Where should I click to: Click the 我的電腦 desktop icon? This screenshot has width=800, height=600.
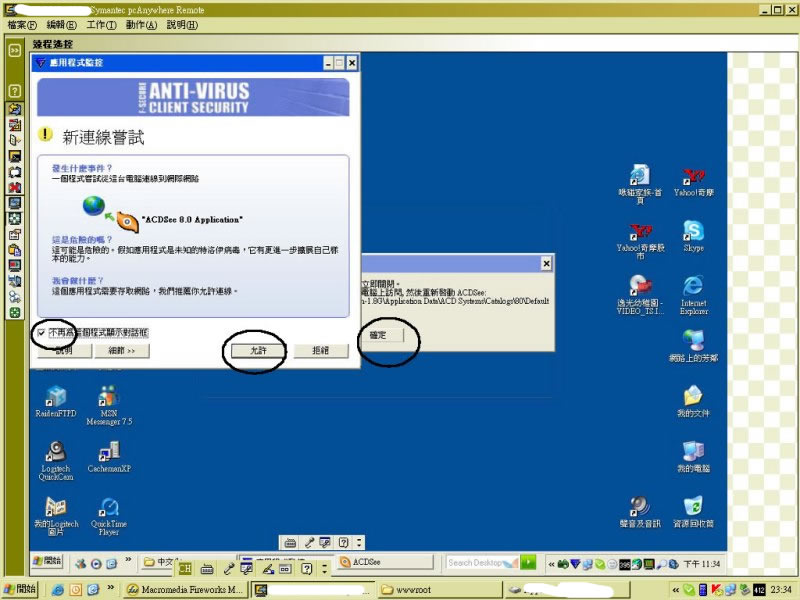click(x=693, y=456)
